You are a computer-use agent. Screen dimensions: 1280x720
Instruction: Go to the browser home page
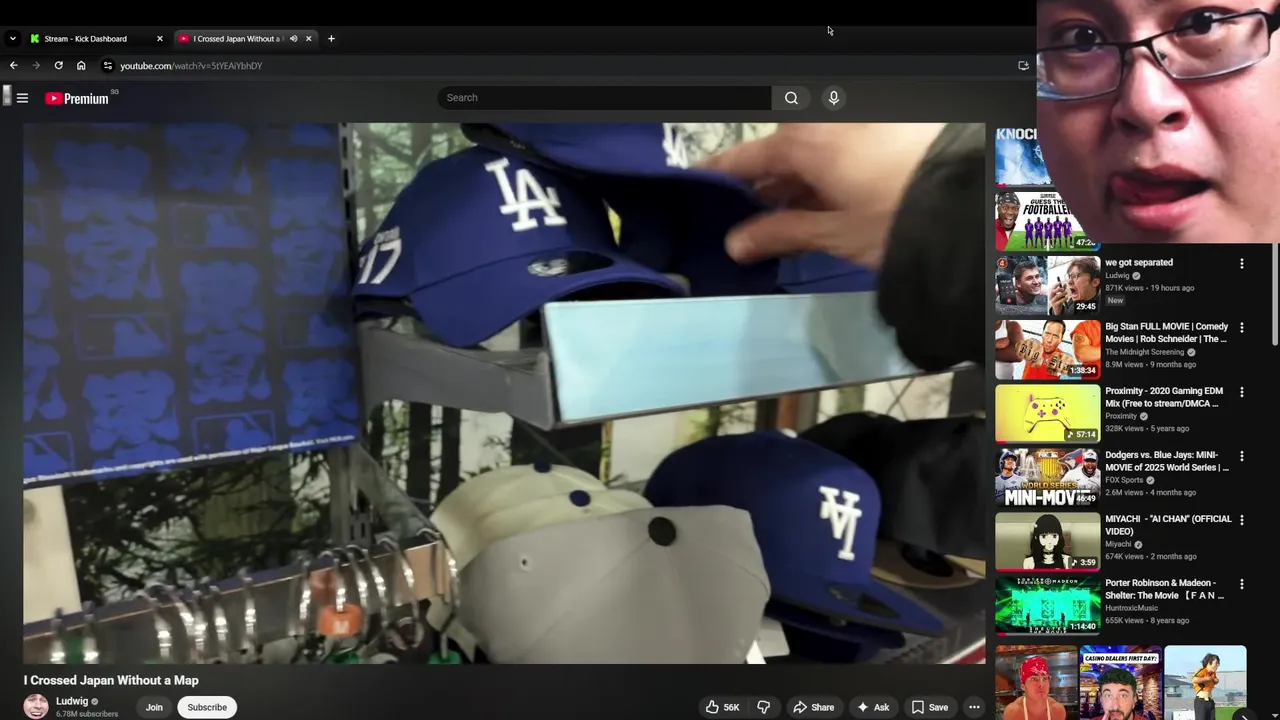[x=81, y=65]
